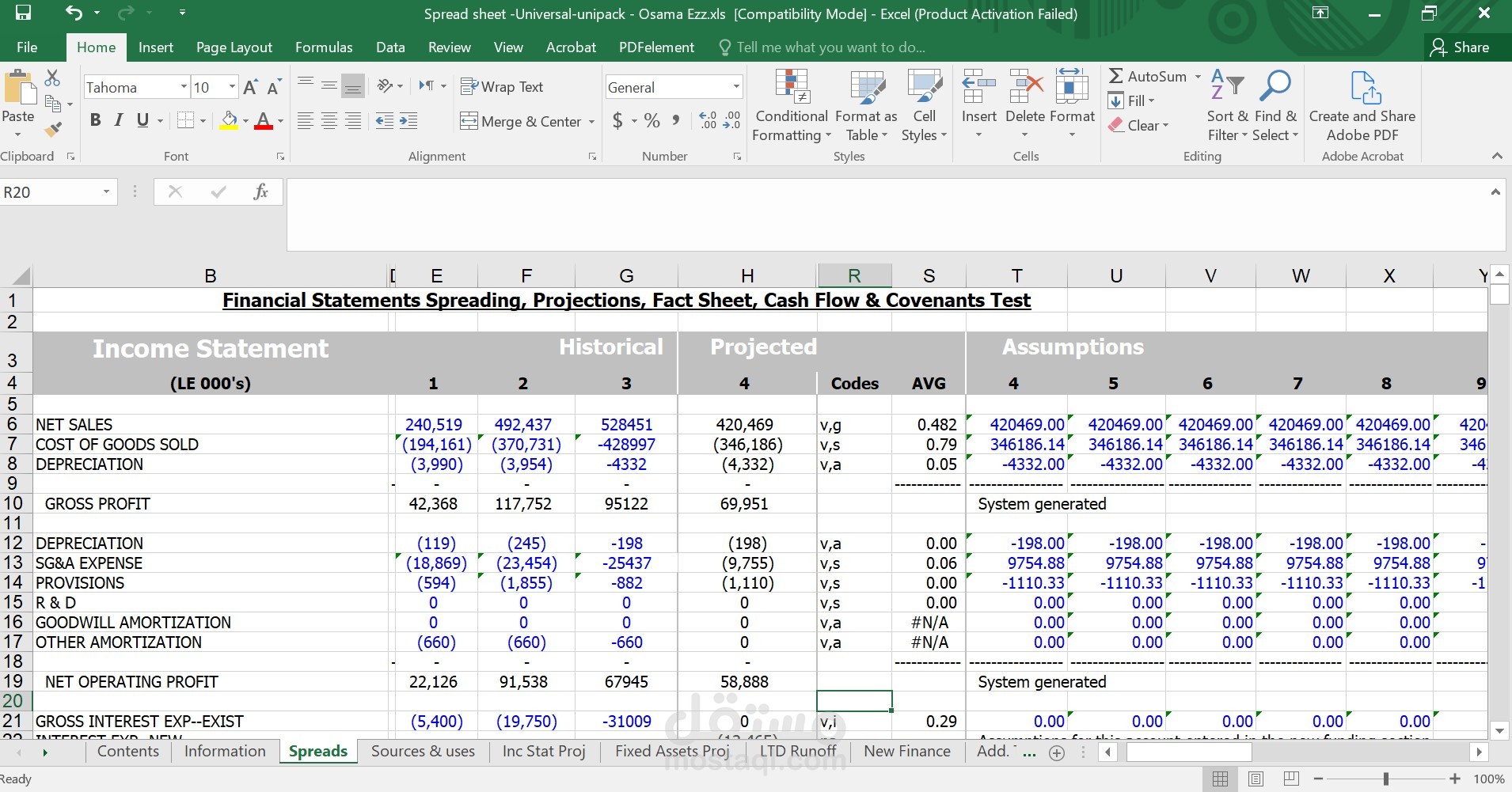Toggle Italic formatting

click(119, 120)
